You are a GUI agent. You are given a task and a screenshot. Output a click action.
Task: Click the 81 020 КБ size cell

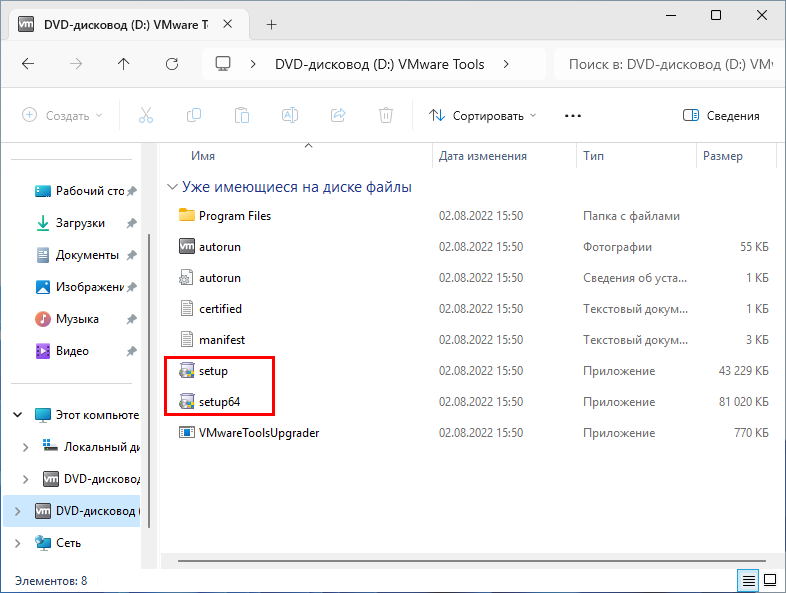pyautogui.click(x=743, y=402)
